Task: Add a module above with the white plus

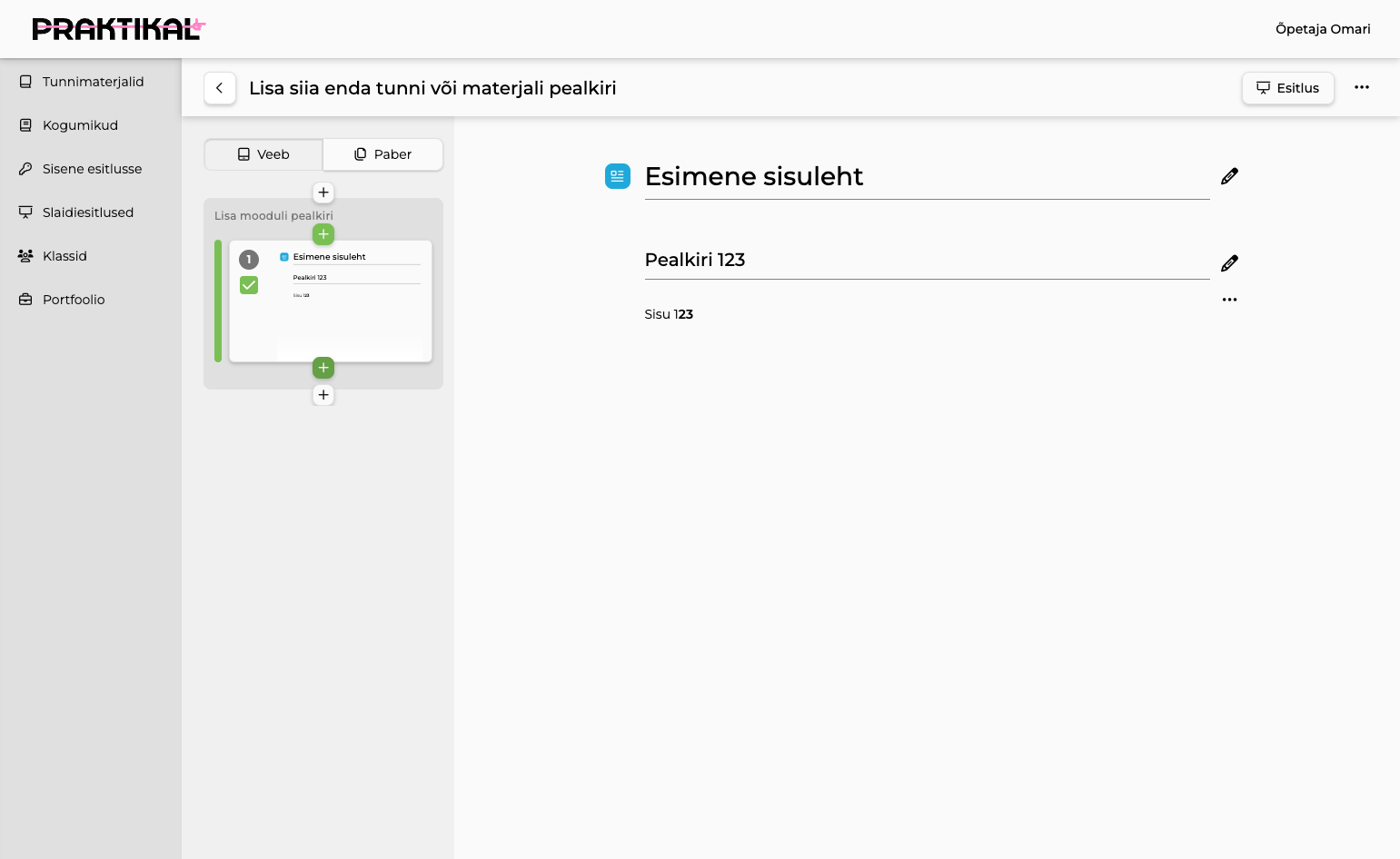Action: tap(323, 193)
